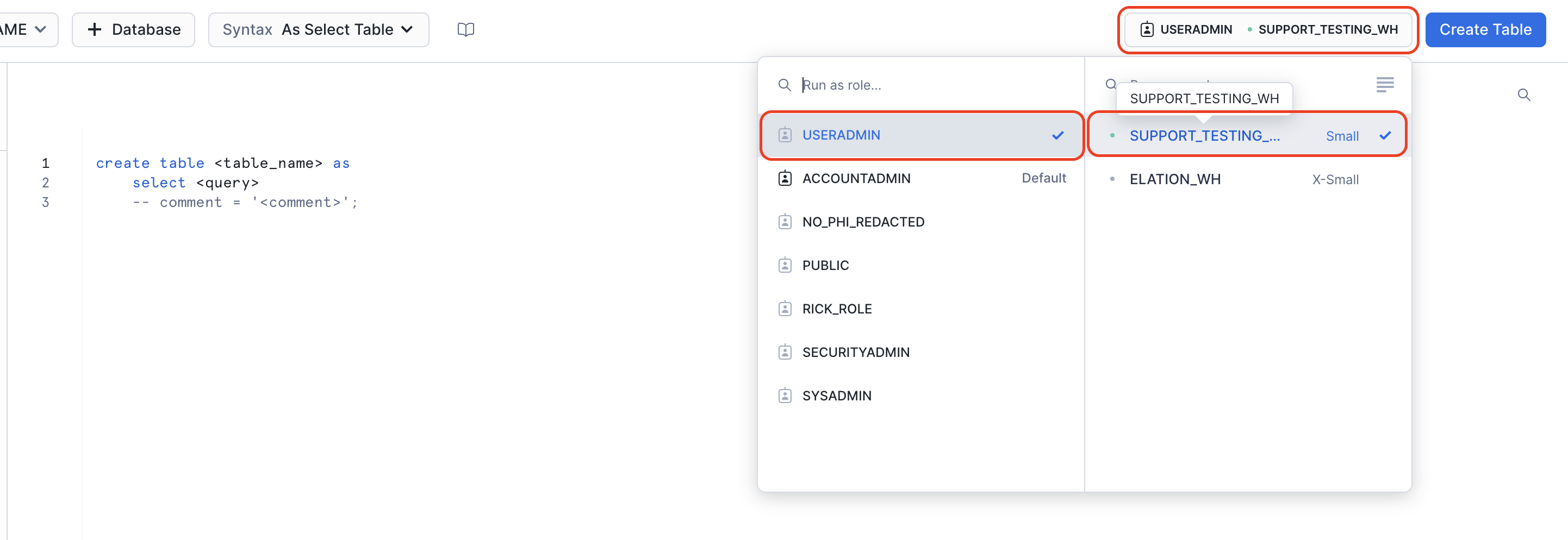1568x540 pixels.
Task: Open the documentation book icon
Action: (x=465, y=30)
